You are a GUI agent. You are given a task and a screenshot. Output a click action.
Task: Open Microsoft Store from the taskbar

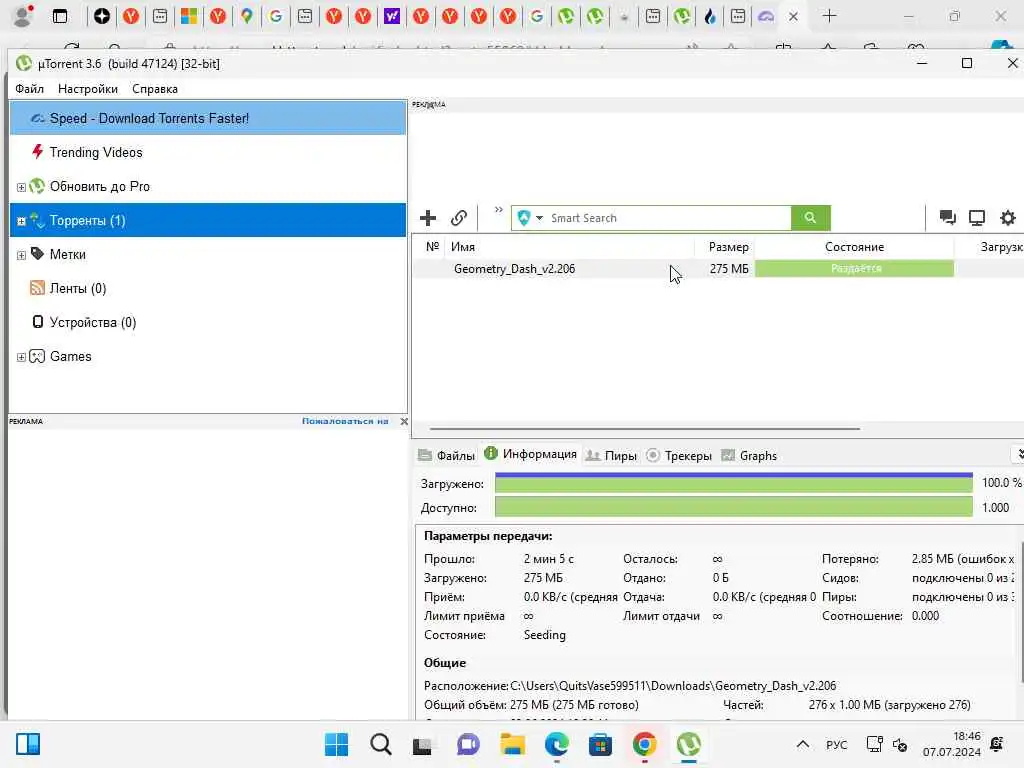[600, 744]
